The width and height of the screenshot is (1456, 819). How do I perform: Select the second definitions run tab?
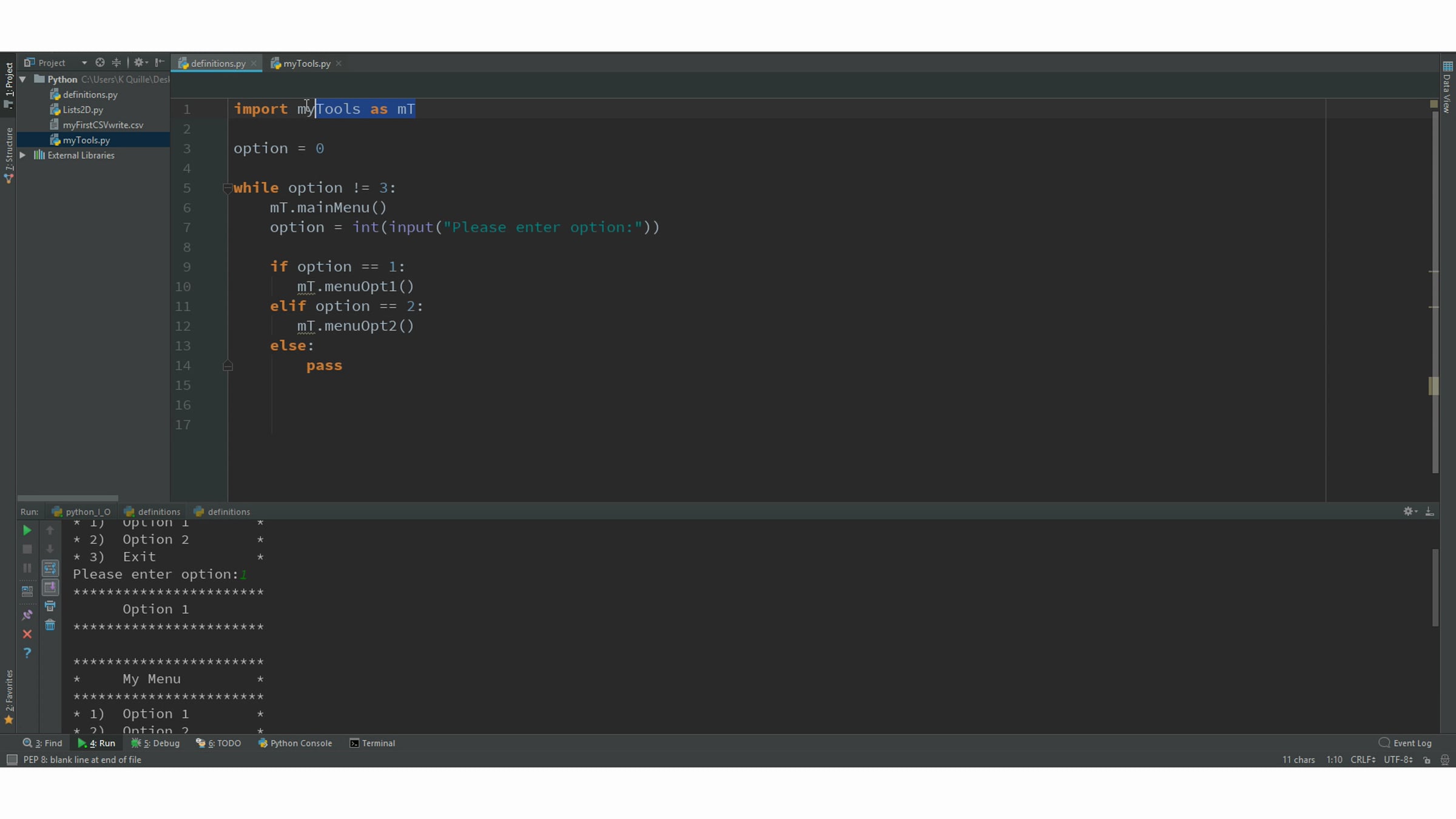click(x=222, y=511)
